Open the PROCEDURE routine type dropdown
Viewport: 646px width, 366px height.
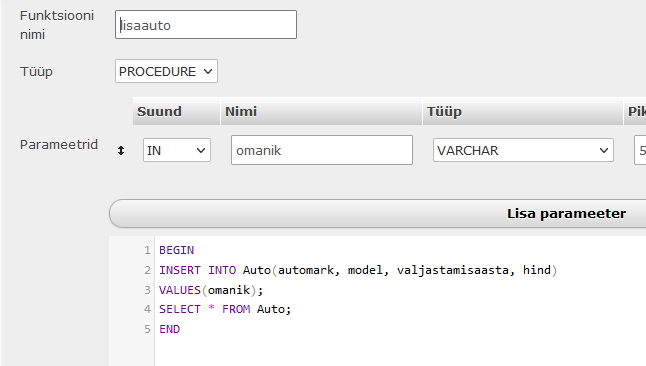coord(166,71)
